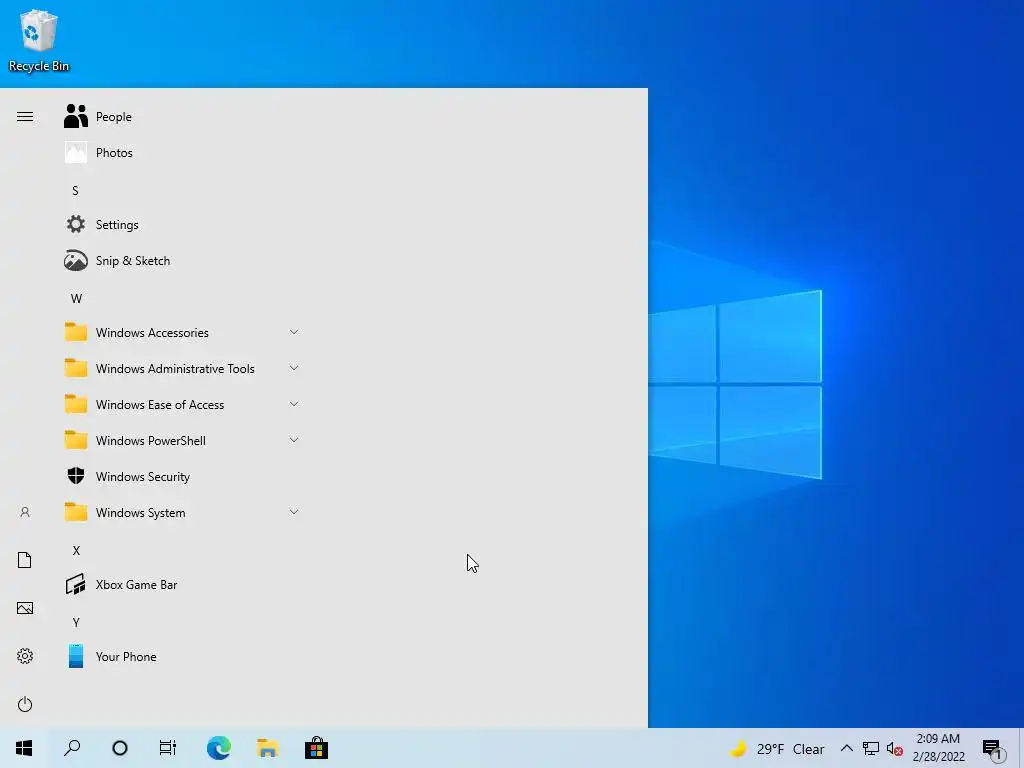Click the 'People' label

coord(114,117)
